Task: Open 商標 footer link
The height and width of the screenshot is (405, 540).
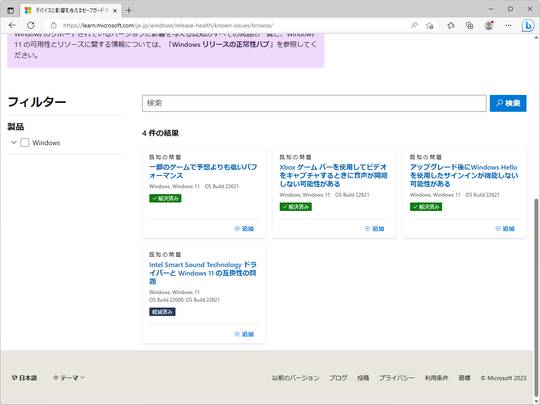Action: 464,378
